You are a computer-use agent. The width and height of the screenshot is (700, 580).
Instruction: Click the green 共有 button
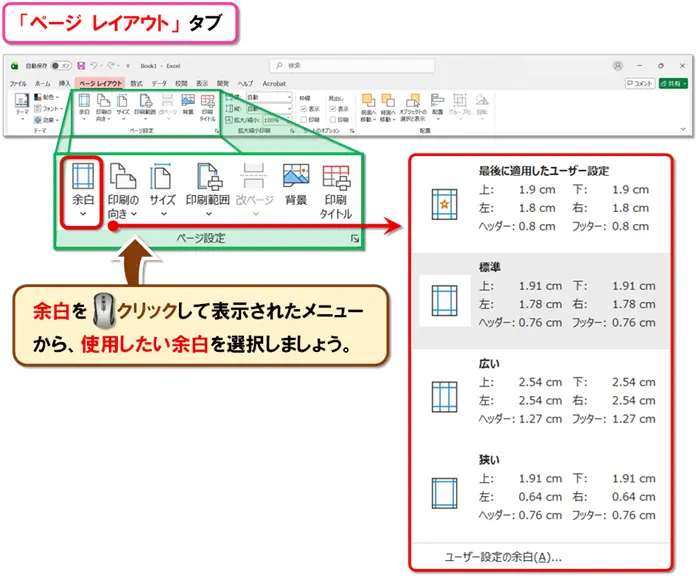coord(673,83)
